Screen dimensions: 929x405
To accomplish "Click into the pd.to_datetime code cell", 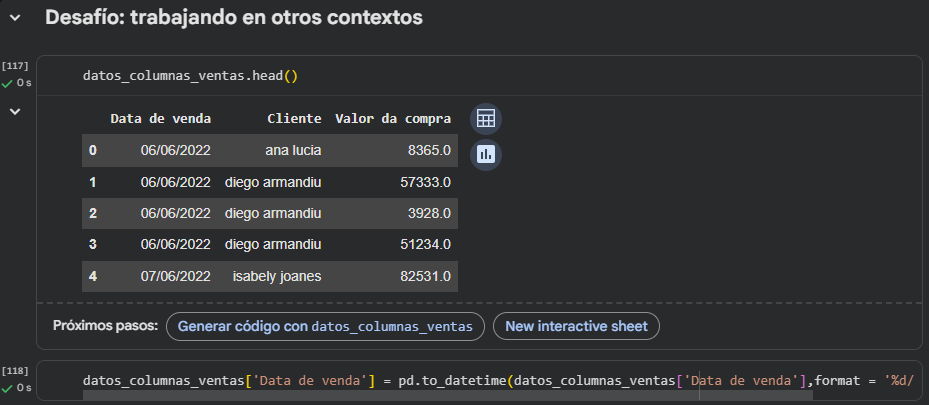I will tap(500, 380).
